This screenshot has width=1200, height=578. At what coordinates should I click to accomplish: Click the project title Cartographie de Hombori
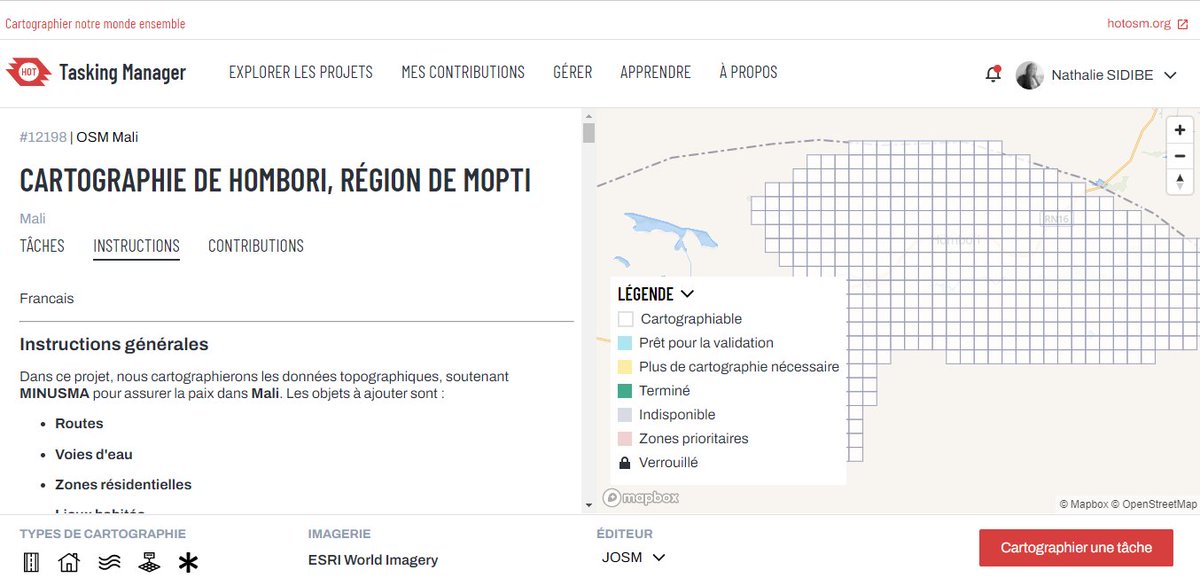pos(275,180)
